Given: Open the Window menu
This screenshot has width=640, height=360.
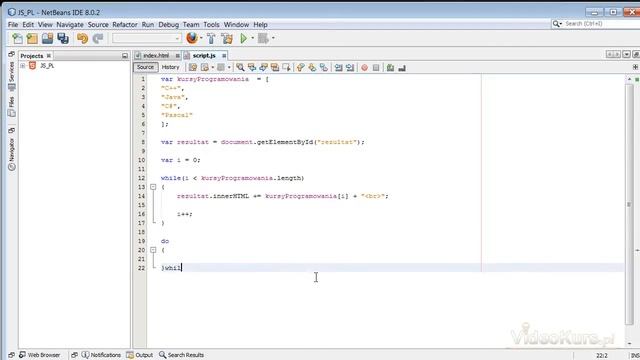Looking at the screenshot, I should pyautogui.click(x=236, y=24).
